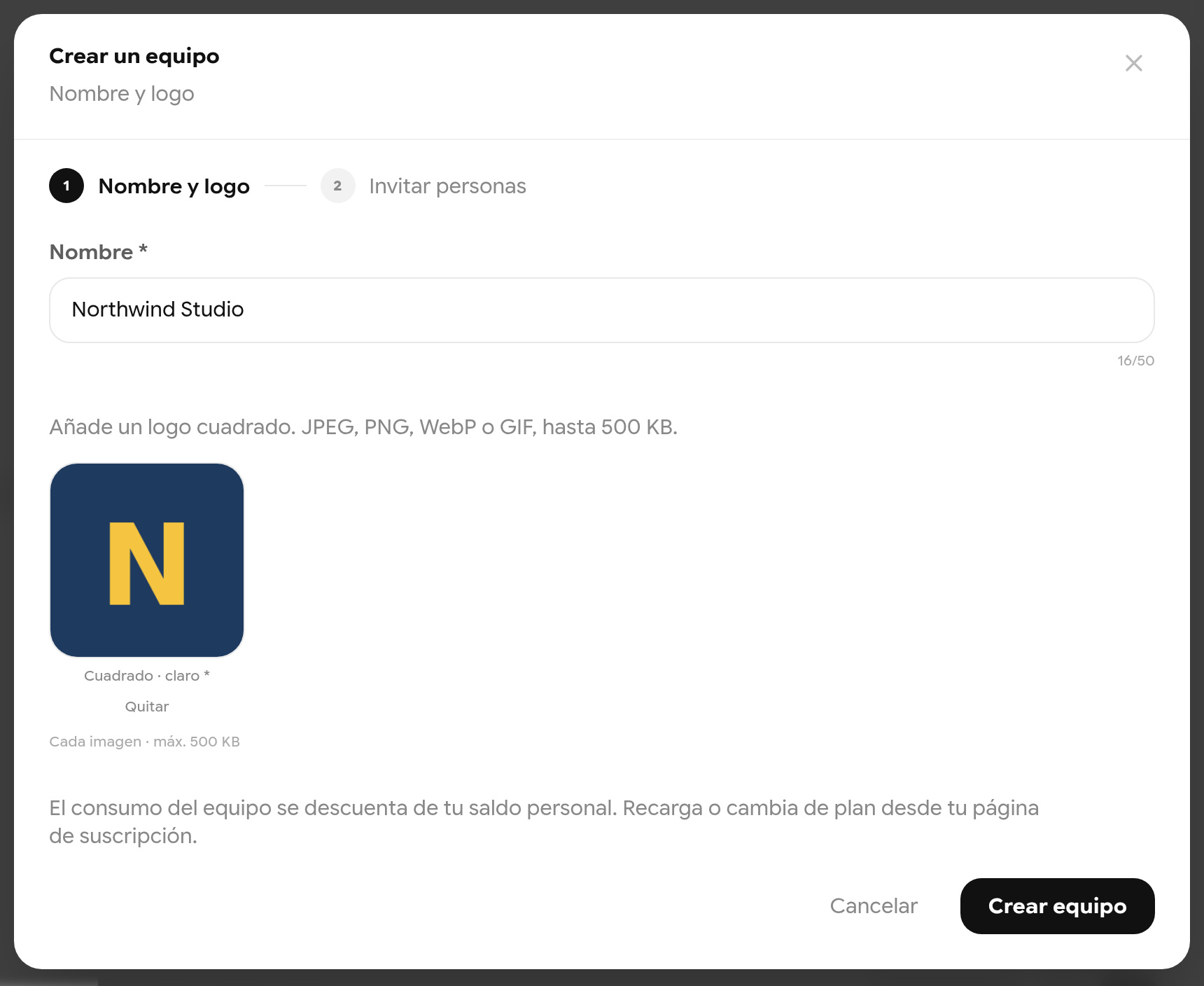
Task: Click the 16/50 character counter
Action: point(1135,361)
